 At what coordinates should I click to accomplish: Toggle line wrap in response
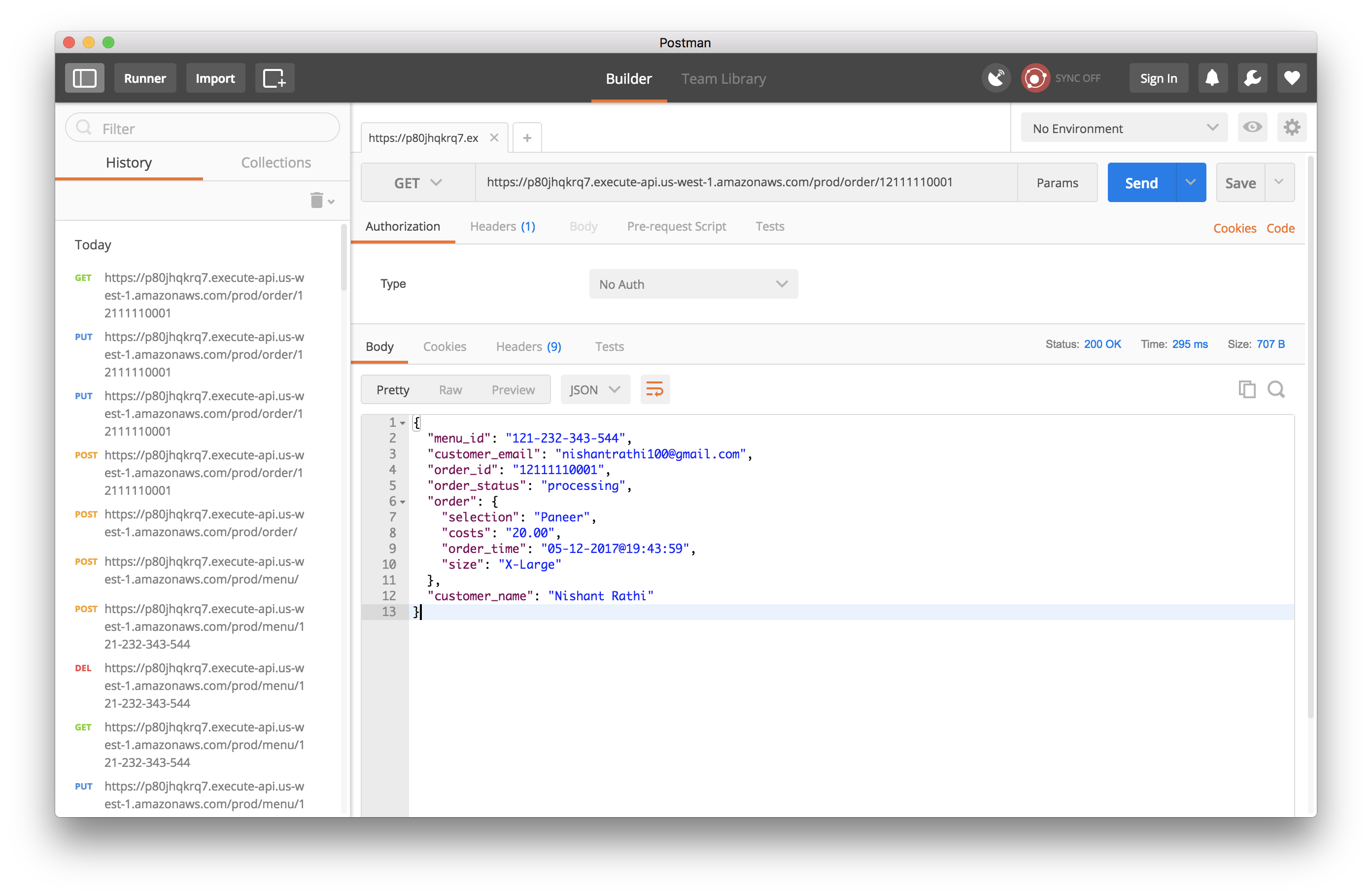tap(655, 389)
